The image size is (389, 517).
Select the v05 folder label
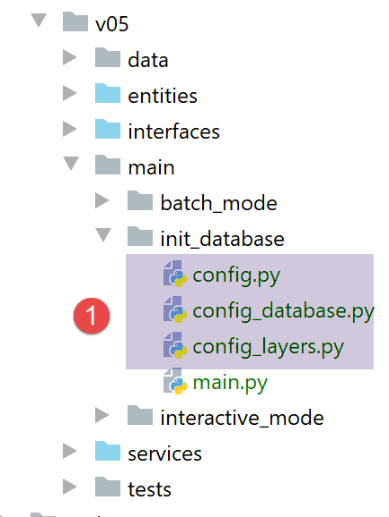[112, 24]
